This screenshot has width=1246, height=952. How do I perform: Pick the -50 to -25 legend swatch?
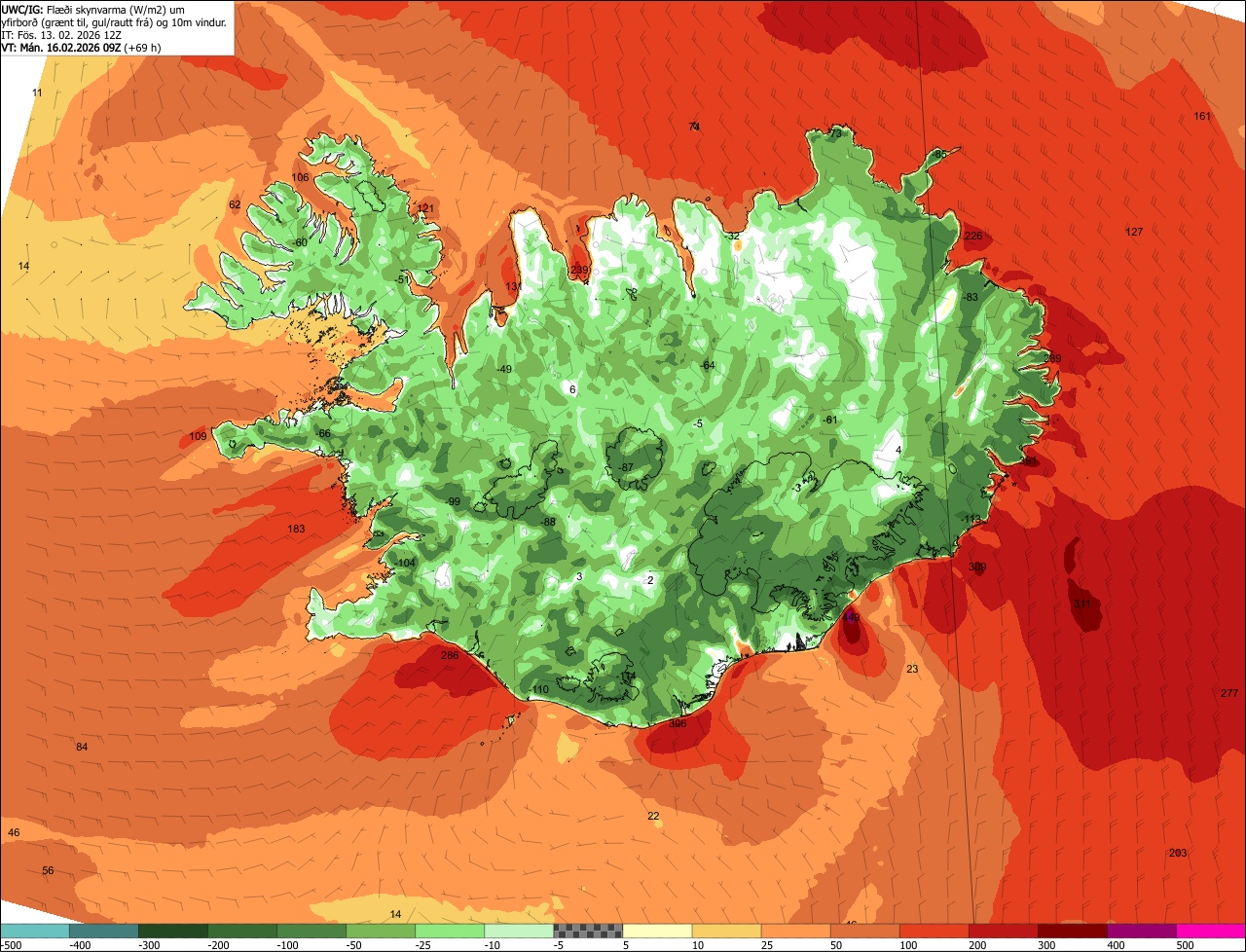(381, 931)
